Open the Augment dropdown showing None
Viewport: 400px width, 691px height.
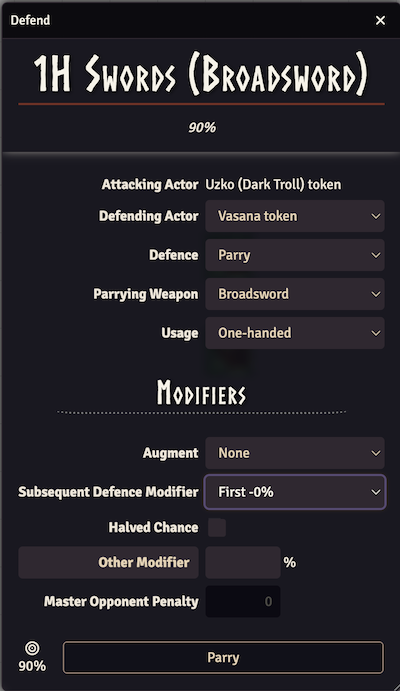[295, 453]
